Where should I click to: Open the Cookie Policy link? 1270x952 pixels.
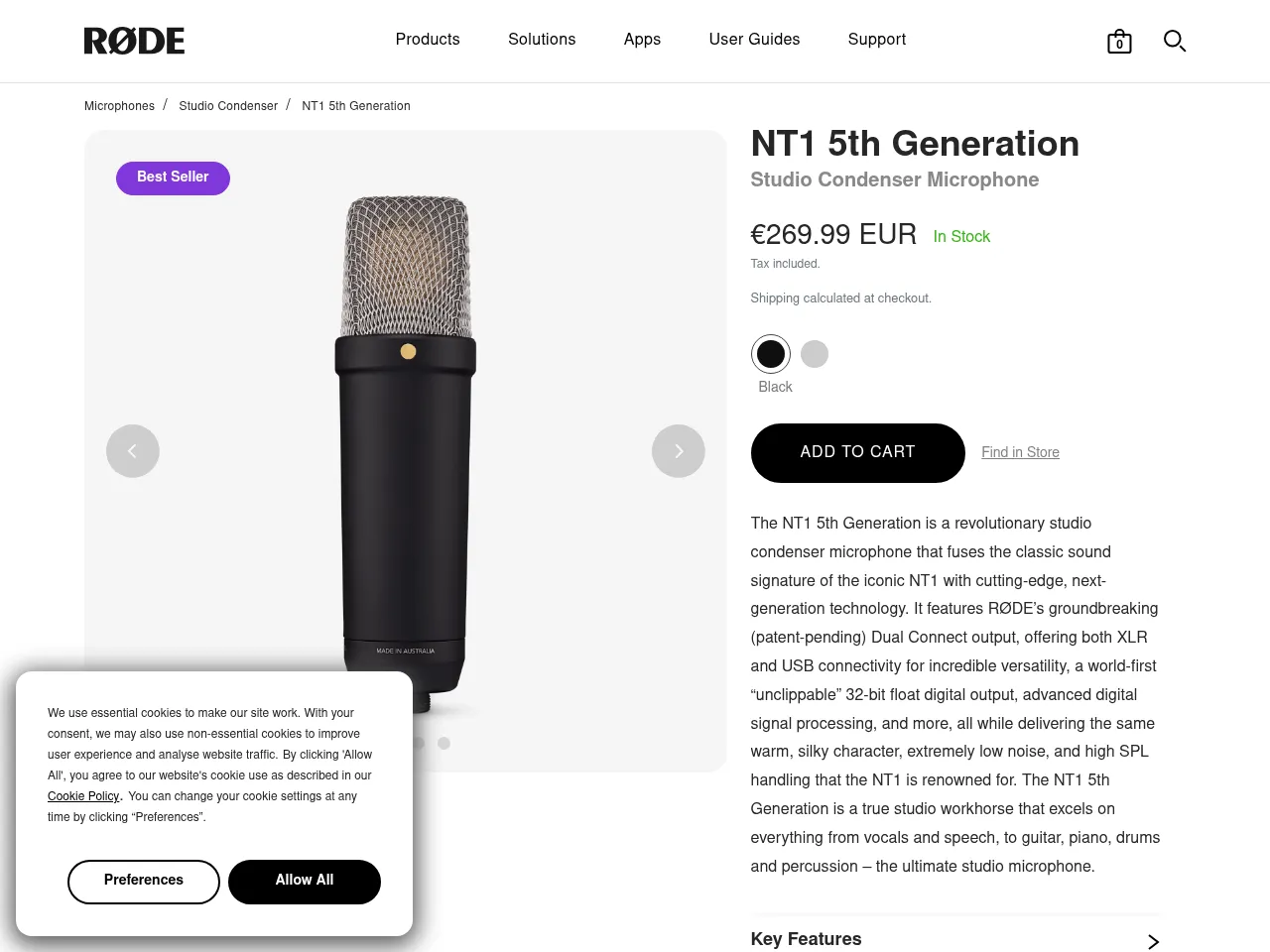tap(83, 796)
